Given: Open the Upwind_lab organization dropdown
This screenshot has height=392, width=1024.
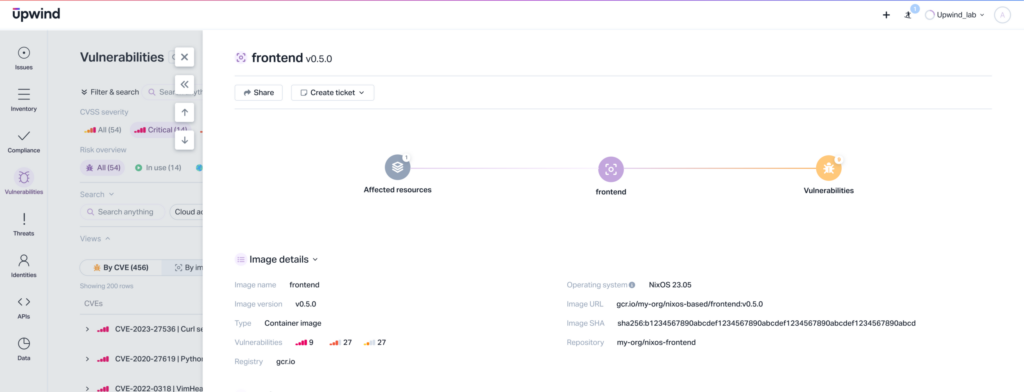Looking at the screenshot, I should (955, 15).
